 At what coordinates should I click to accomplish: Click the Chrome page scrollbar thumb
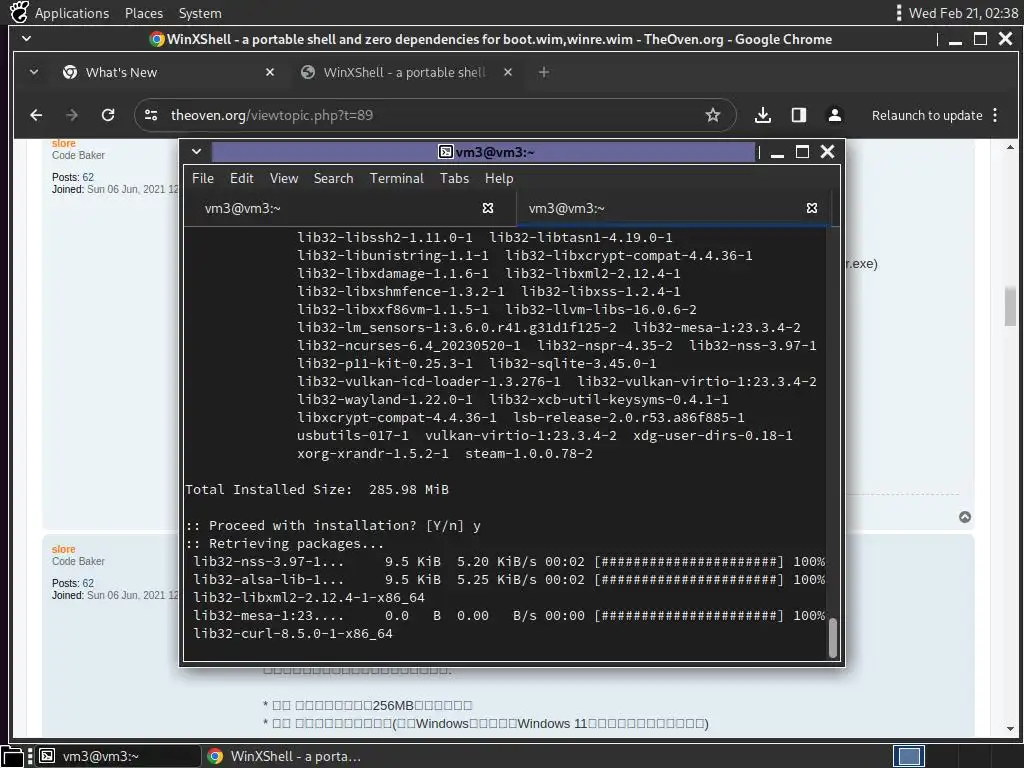tap(1010, 306)
